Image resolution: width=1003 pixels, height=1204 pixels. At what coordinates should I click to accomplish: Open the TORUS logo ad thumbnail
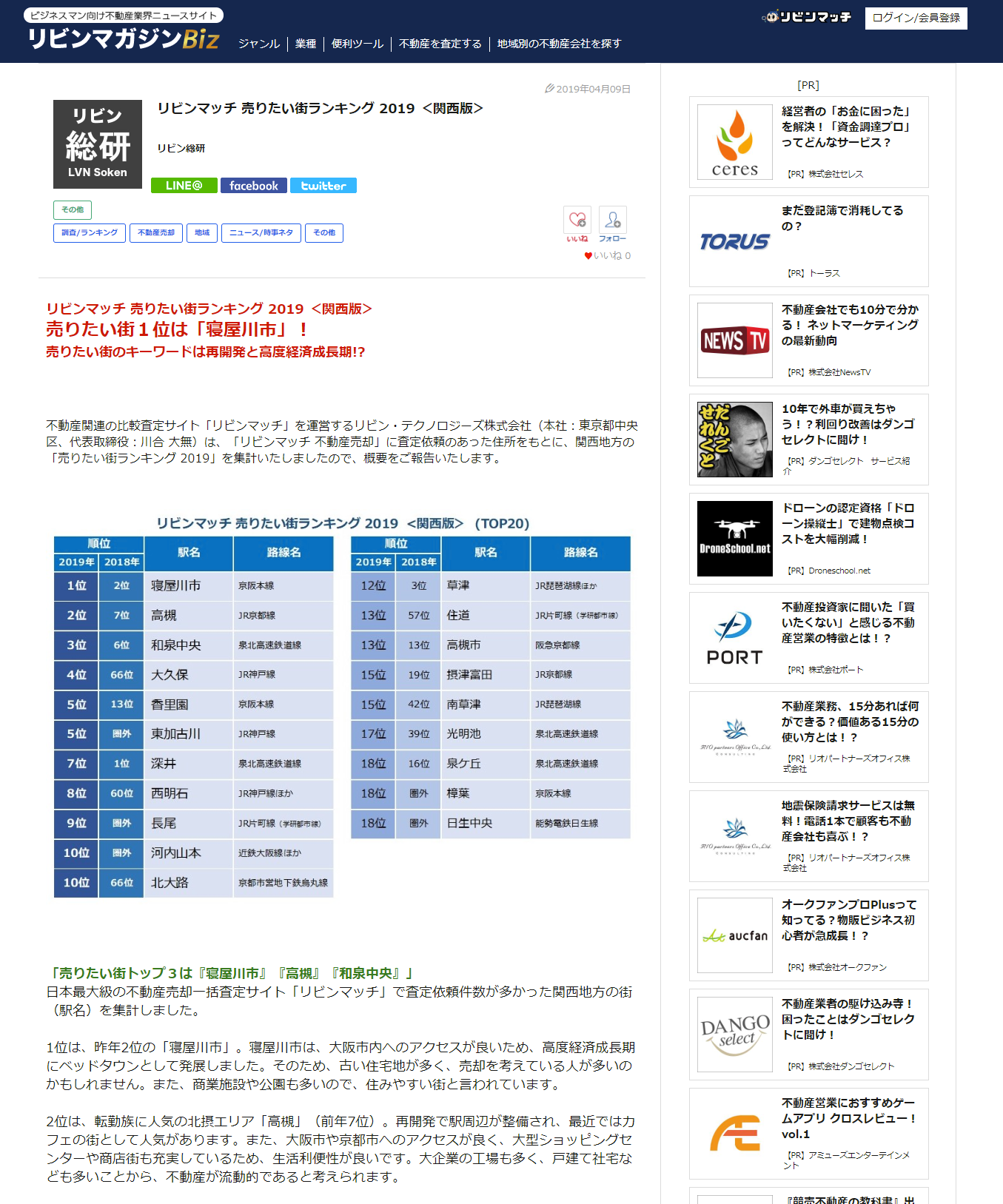[x=735, y=241]
